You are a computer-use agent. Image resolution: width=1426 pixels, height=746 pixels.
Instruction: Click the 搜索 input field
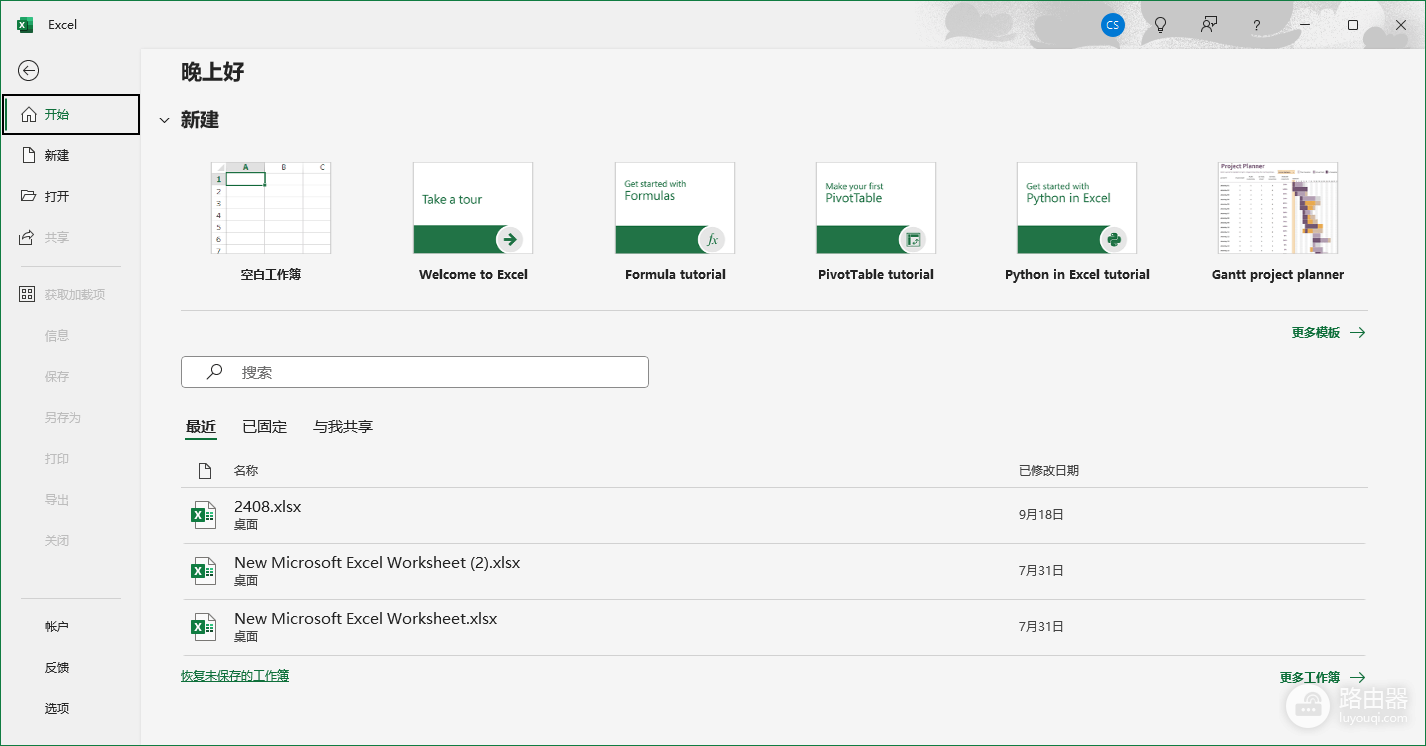pos(415,372)
